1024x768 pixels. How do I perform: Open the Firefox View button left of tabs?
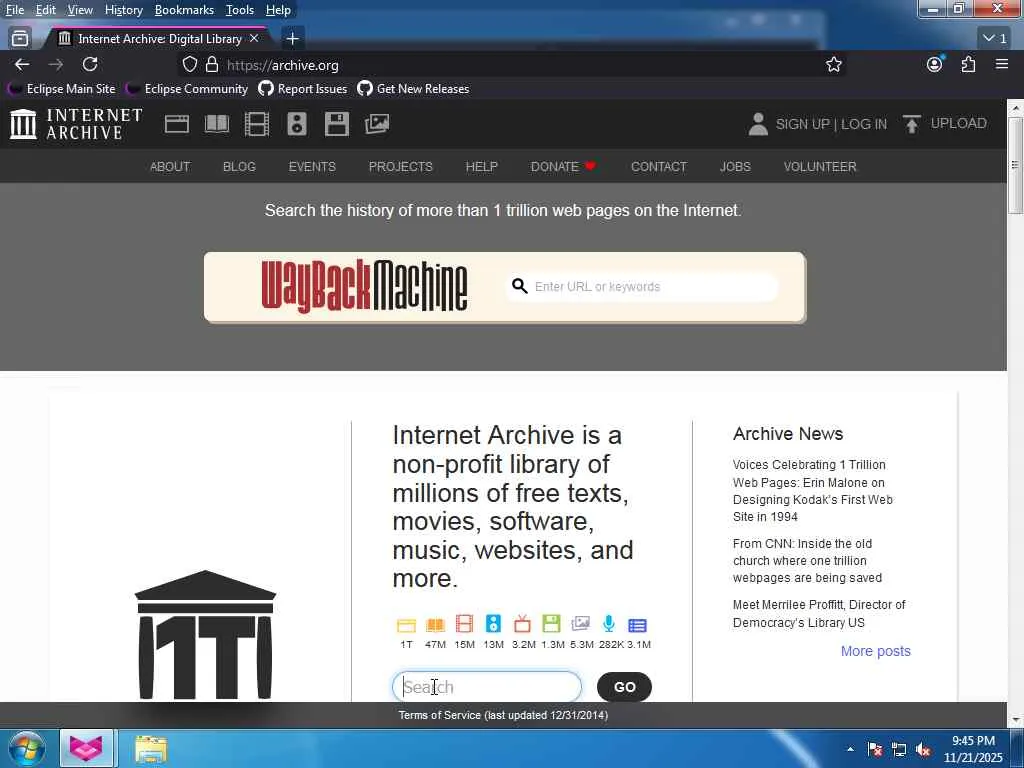pos(20,39)
